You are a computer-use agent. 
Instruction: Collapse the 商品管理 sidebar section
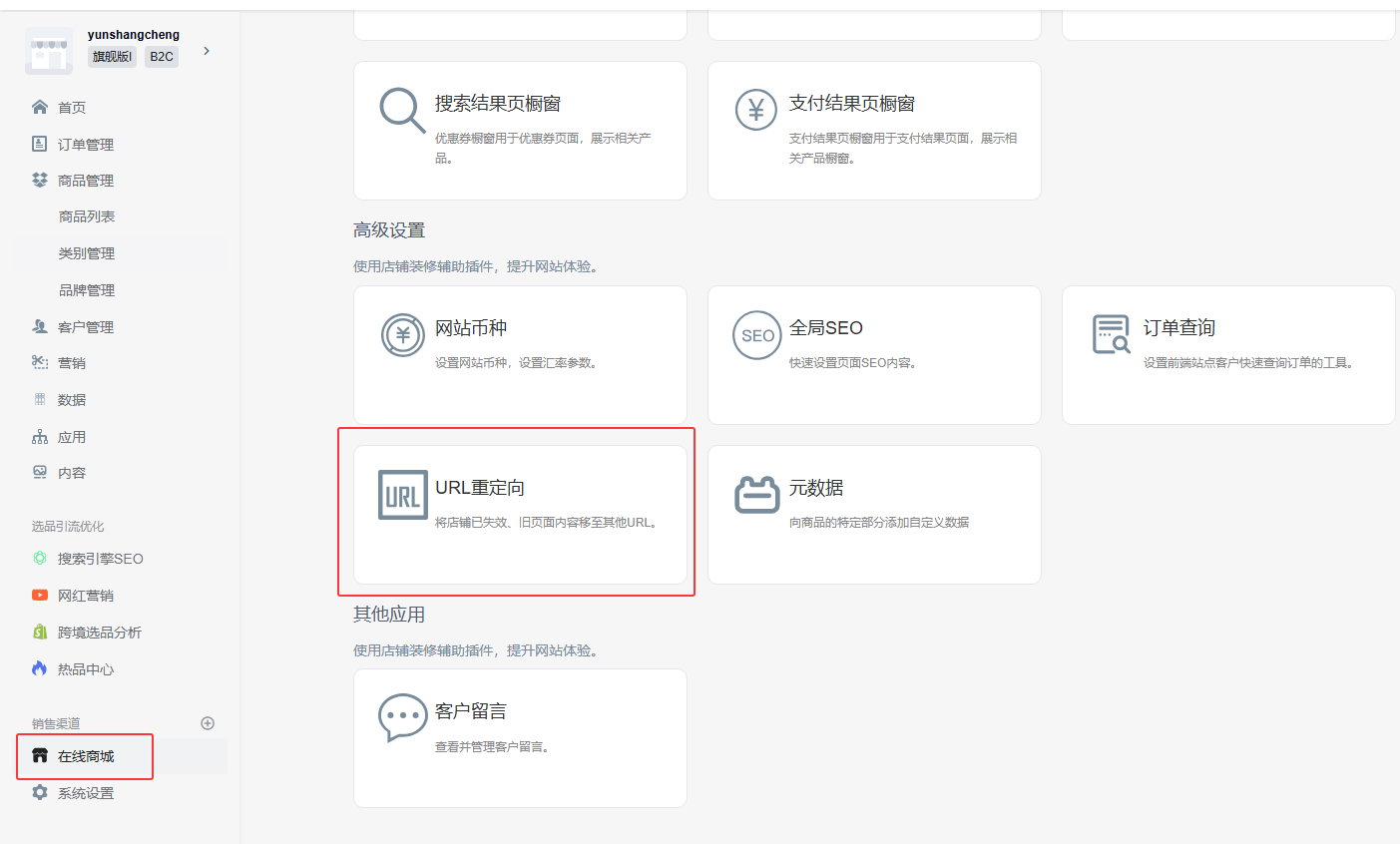(85, 181)
